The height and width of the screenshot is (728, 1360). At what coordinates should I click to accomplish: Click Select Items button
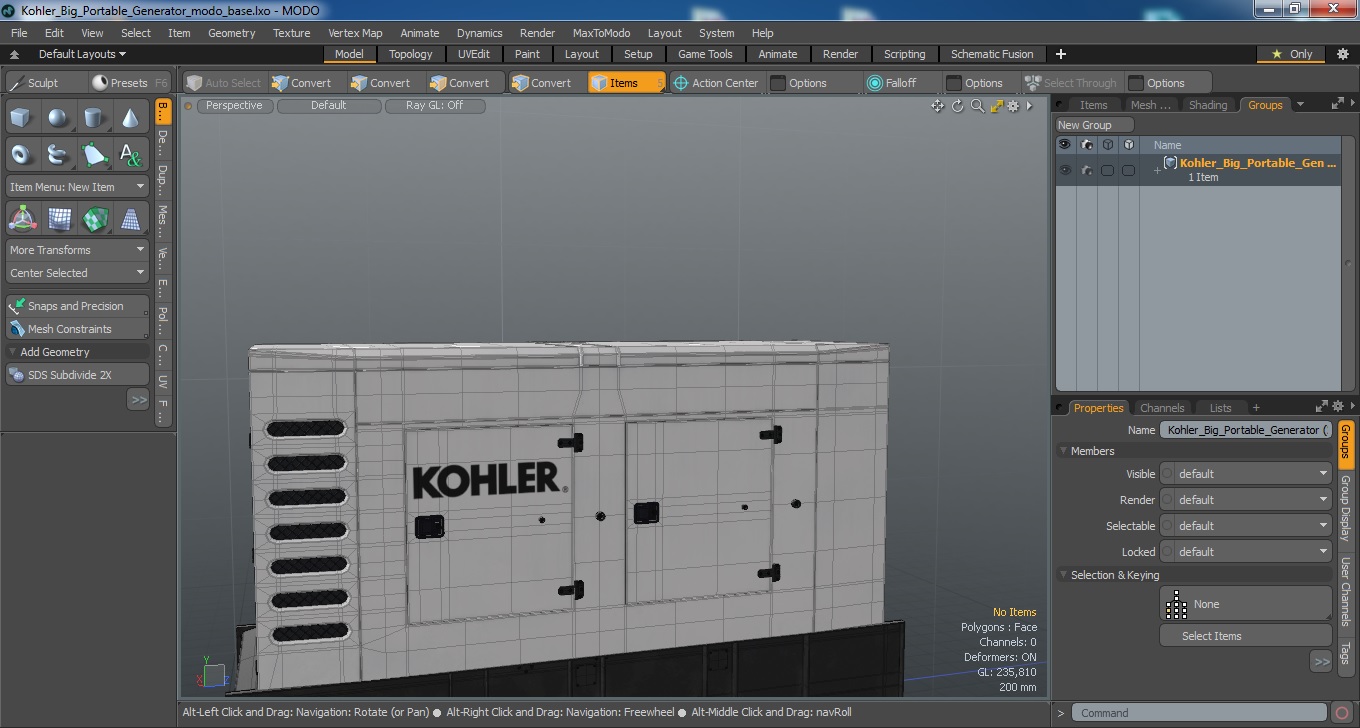[x=1245, y=636]
